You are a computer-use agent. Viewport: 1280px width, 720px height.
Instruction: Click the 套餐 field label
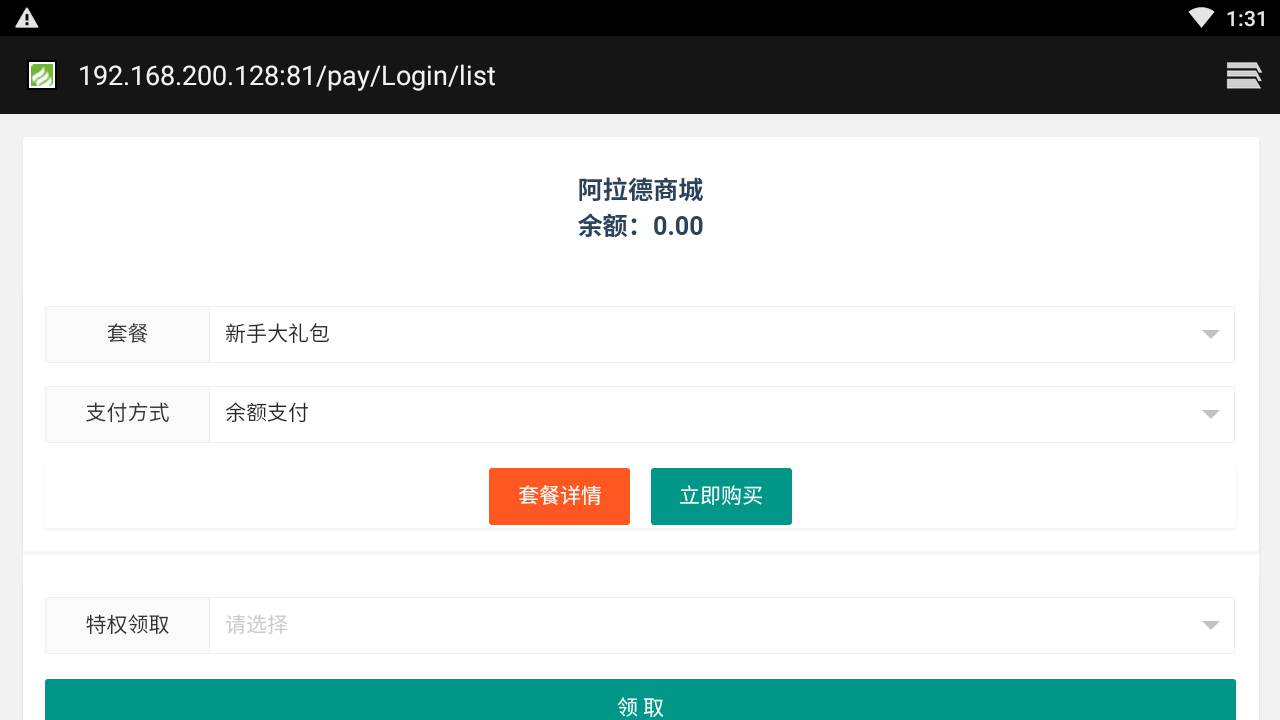(x=127, y=334)
